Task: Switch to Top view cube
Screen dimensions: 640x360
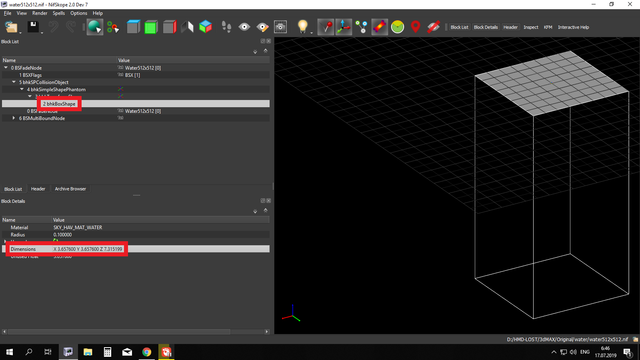Action: coord(133,27)
